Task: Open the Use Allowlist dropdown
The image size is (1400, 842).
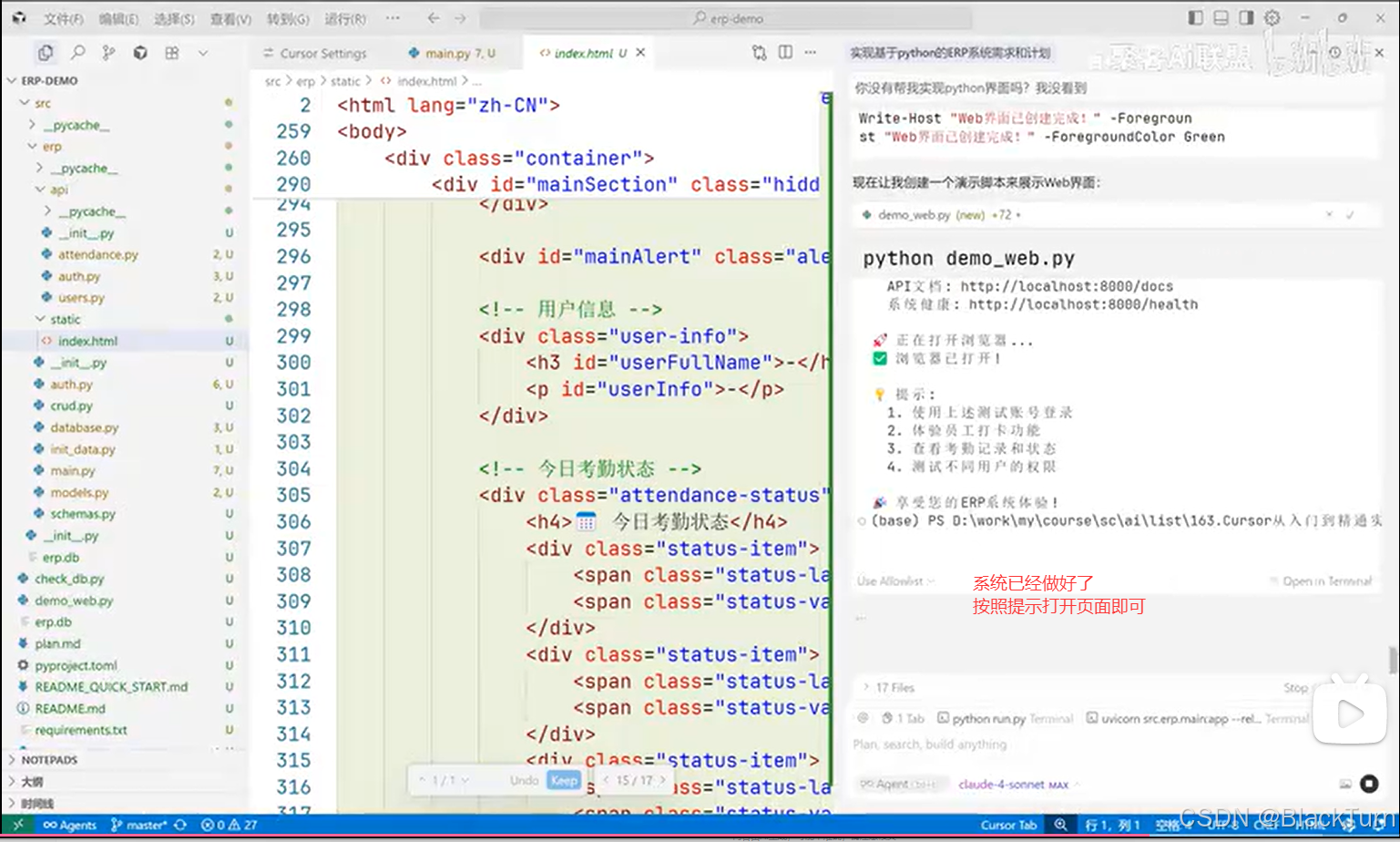Action: point(895,581)
